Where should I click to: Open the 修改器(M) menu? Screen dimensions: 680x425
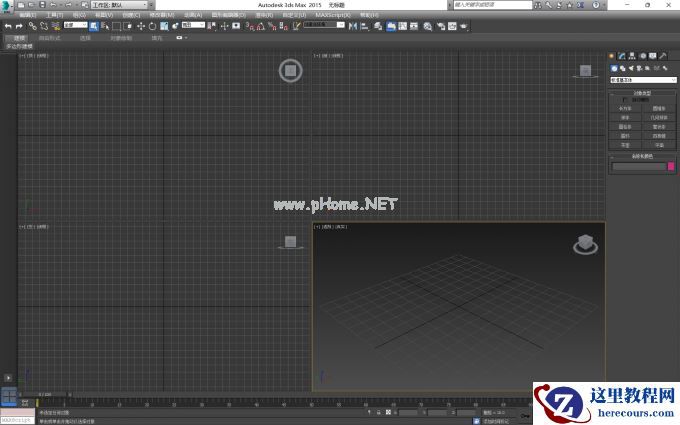(161, 15)
